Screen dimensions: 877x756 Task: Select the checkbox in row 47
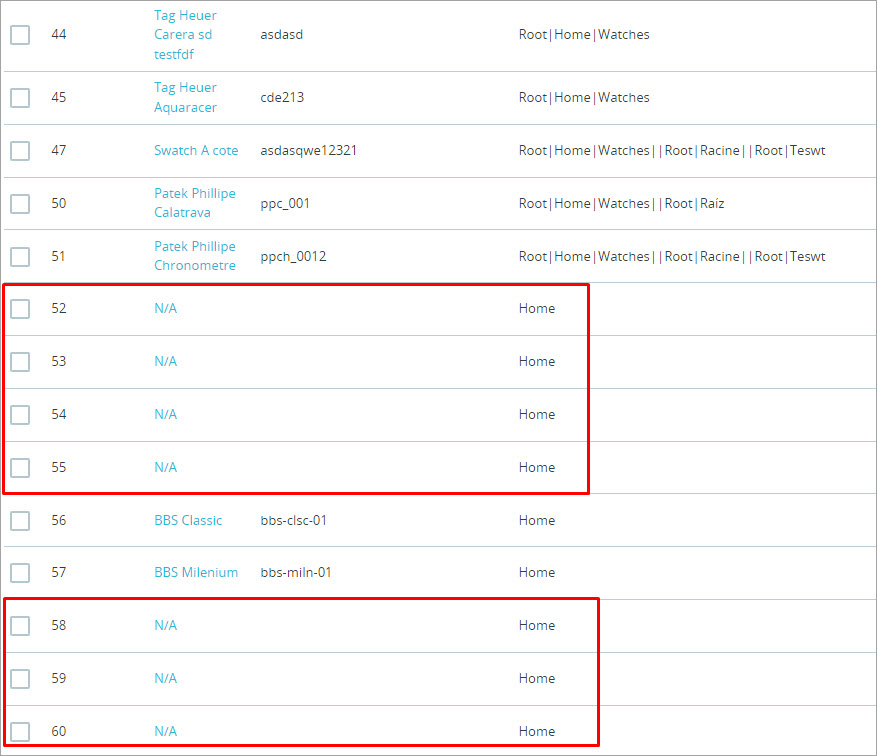tap(20, 150)
